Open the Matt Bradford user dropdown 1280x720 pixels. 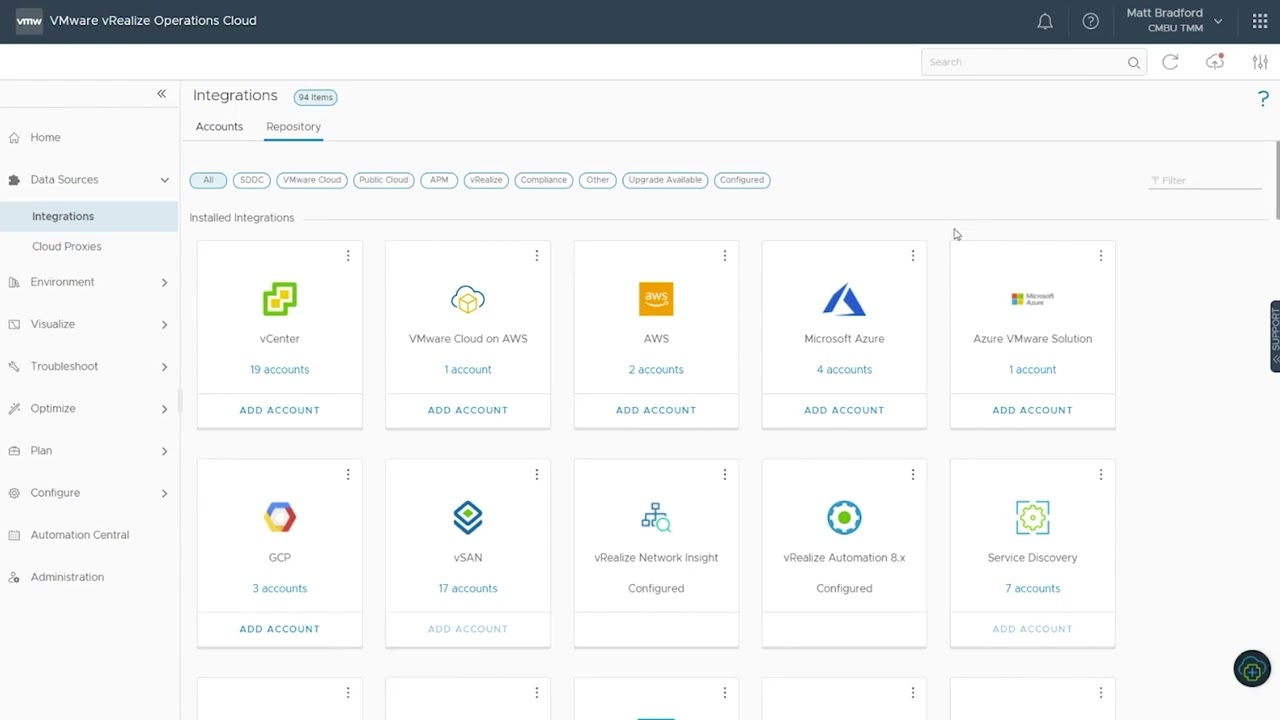tap(1174, 21)
